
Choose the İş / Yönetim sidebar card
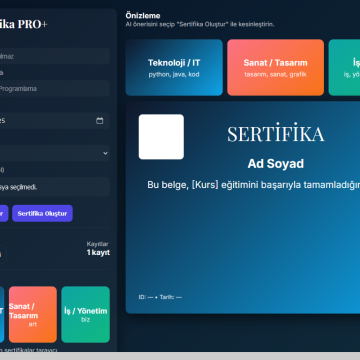pos(85,314)
